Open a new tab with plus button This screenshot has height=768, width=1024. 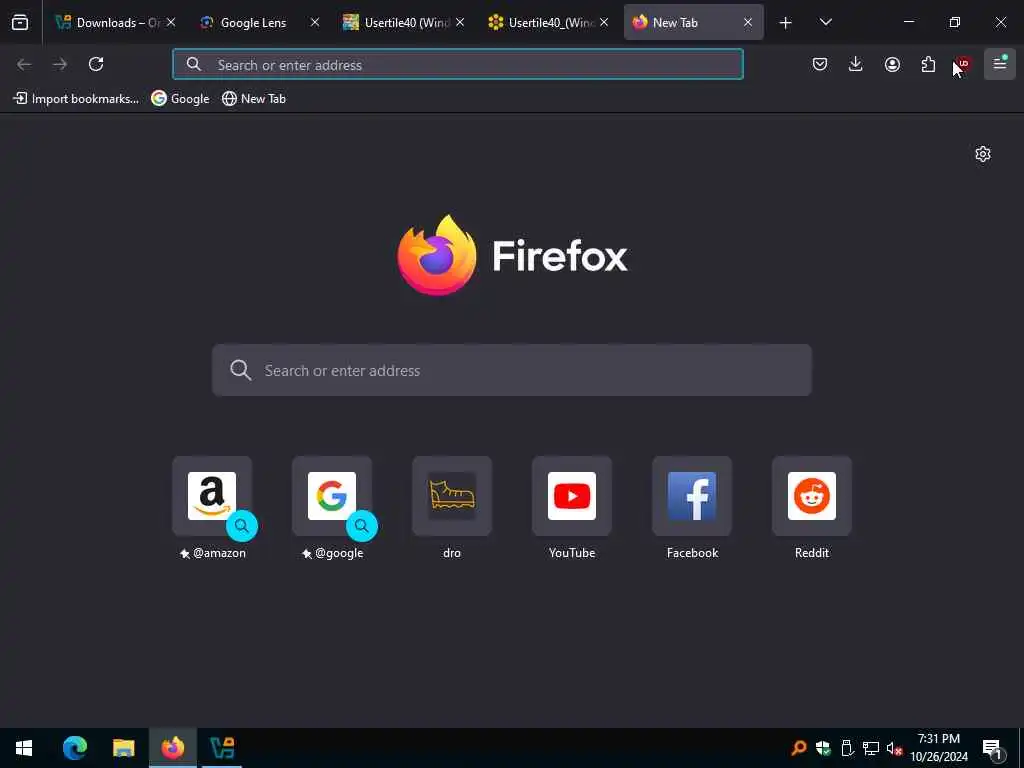(x=786, y=23)
